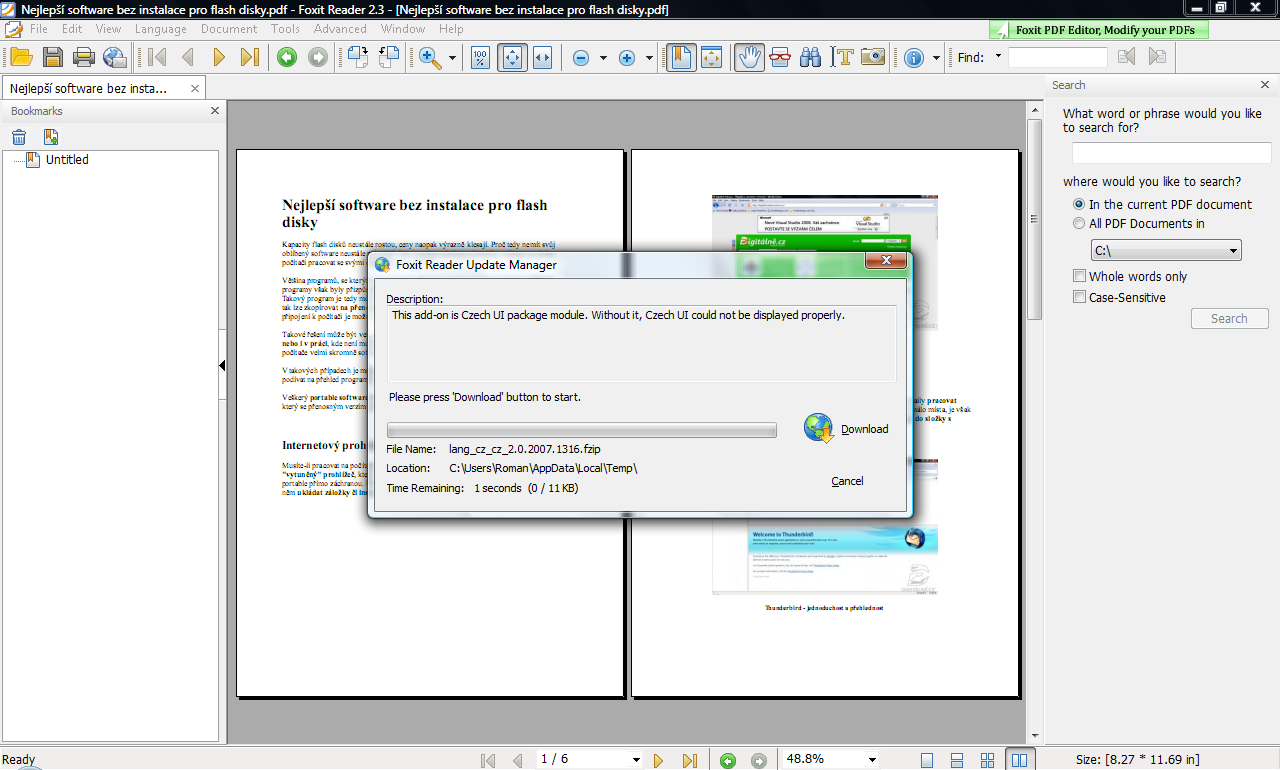Go to first page using the top toolbar
The image size is (1280, 770).
157,57
